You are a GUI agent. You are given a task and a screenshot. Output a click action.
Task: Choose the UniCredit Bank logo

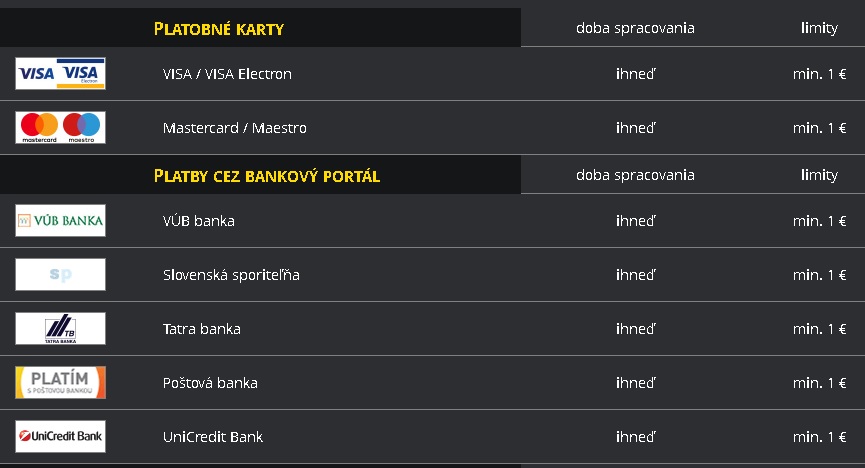coord(60,437)
